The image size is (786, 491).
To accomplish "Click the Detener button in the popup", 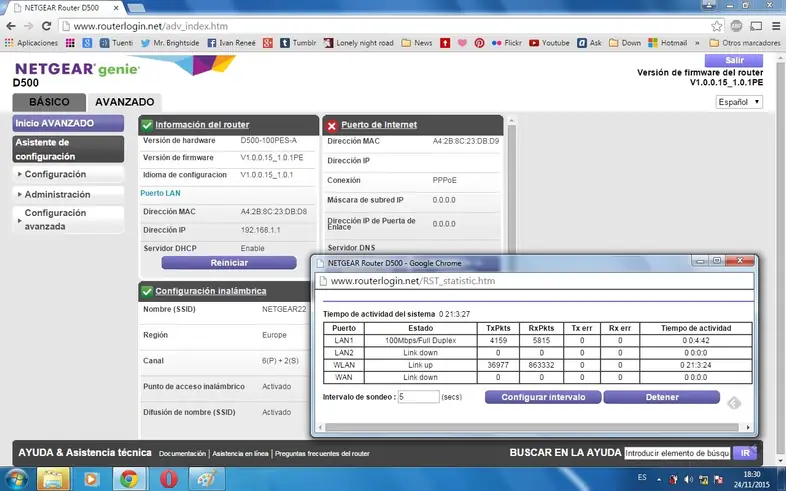I will pos(662,397).
